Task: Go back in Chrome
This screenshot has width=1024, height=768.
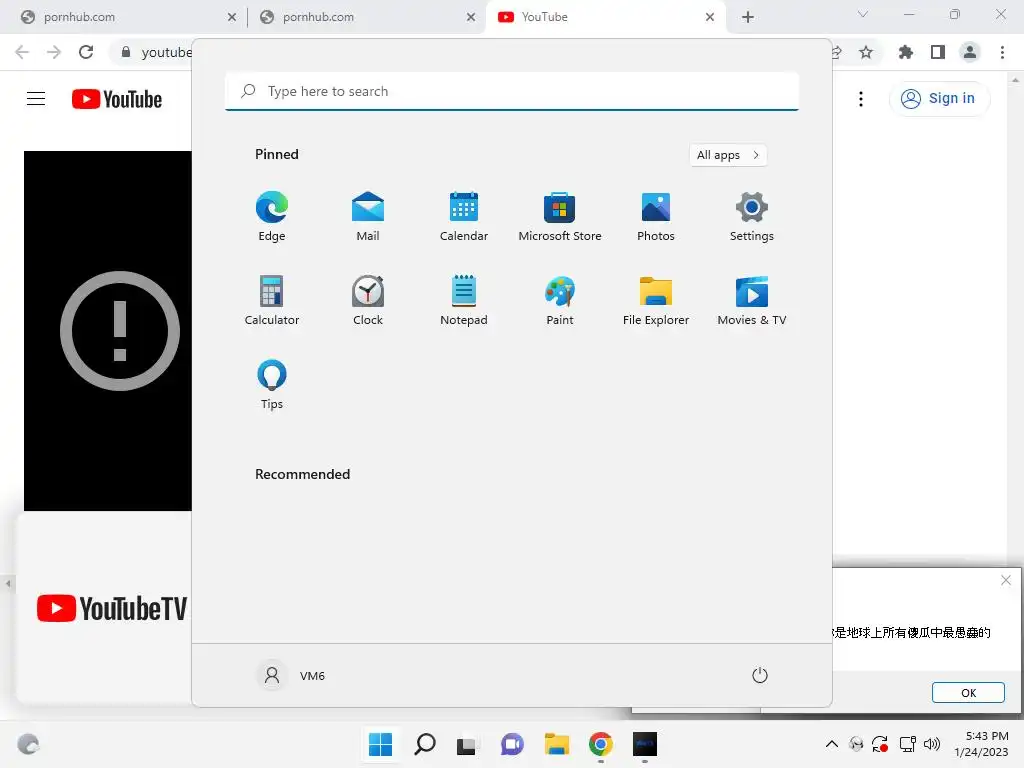Action: click(22, 52)
